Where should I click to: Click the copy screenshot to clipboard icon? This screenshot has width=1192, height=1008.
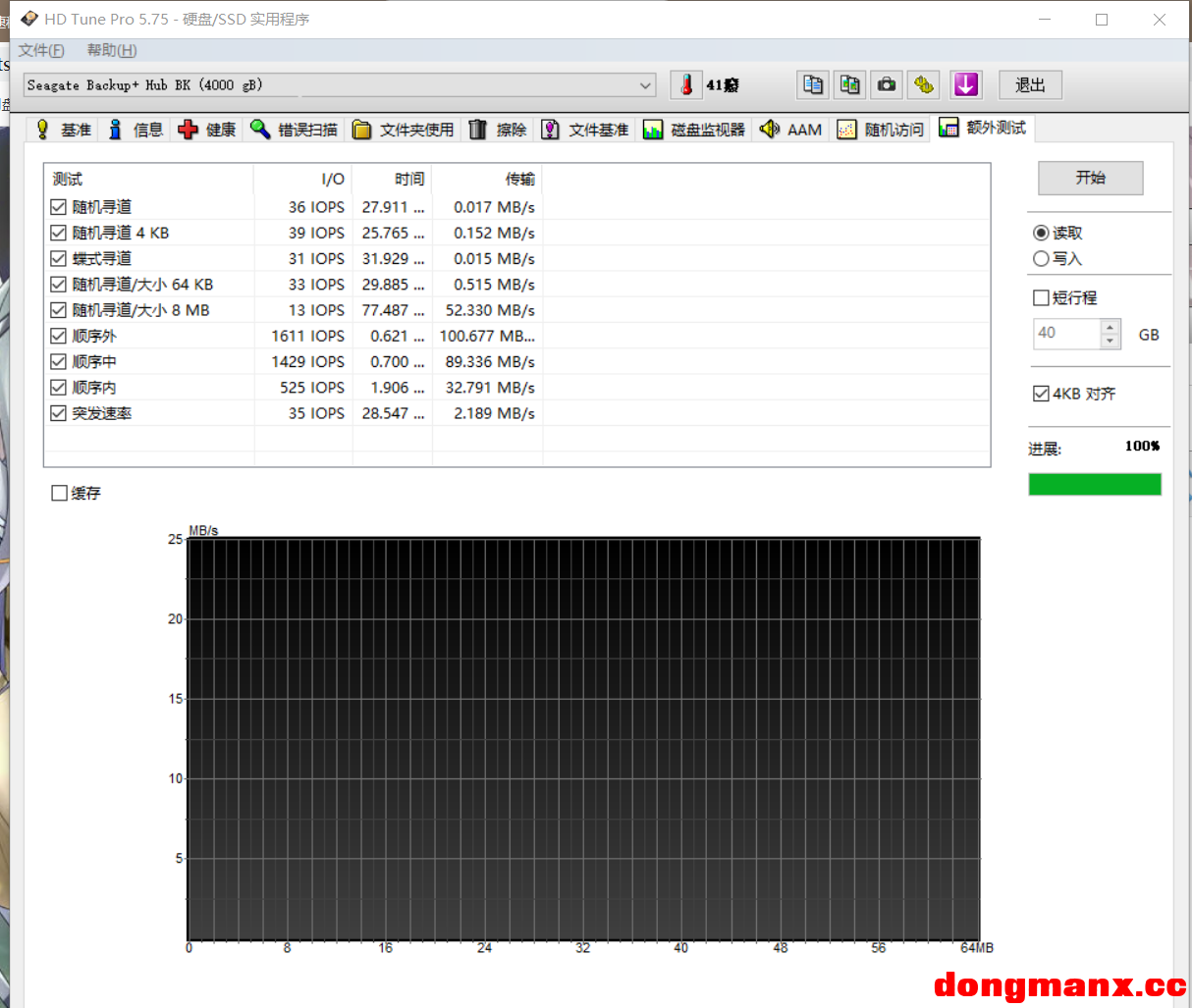pos(849,85)
